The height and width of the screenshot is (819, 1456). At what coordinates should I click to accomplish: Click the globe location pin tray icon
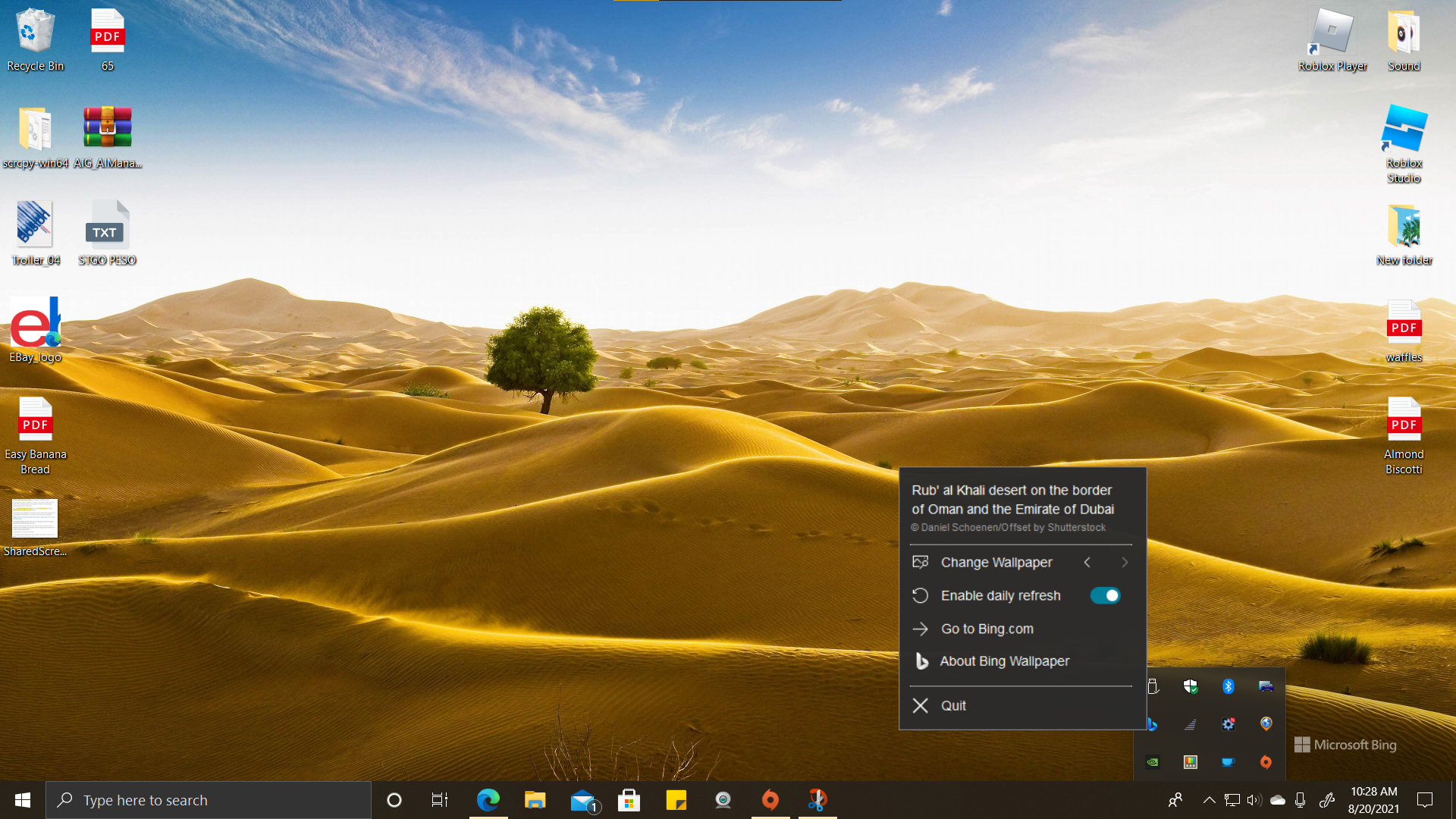pyautogui.click(x=1266, y=724)
